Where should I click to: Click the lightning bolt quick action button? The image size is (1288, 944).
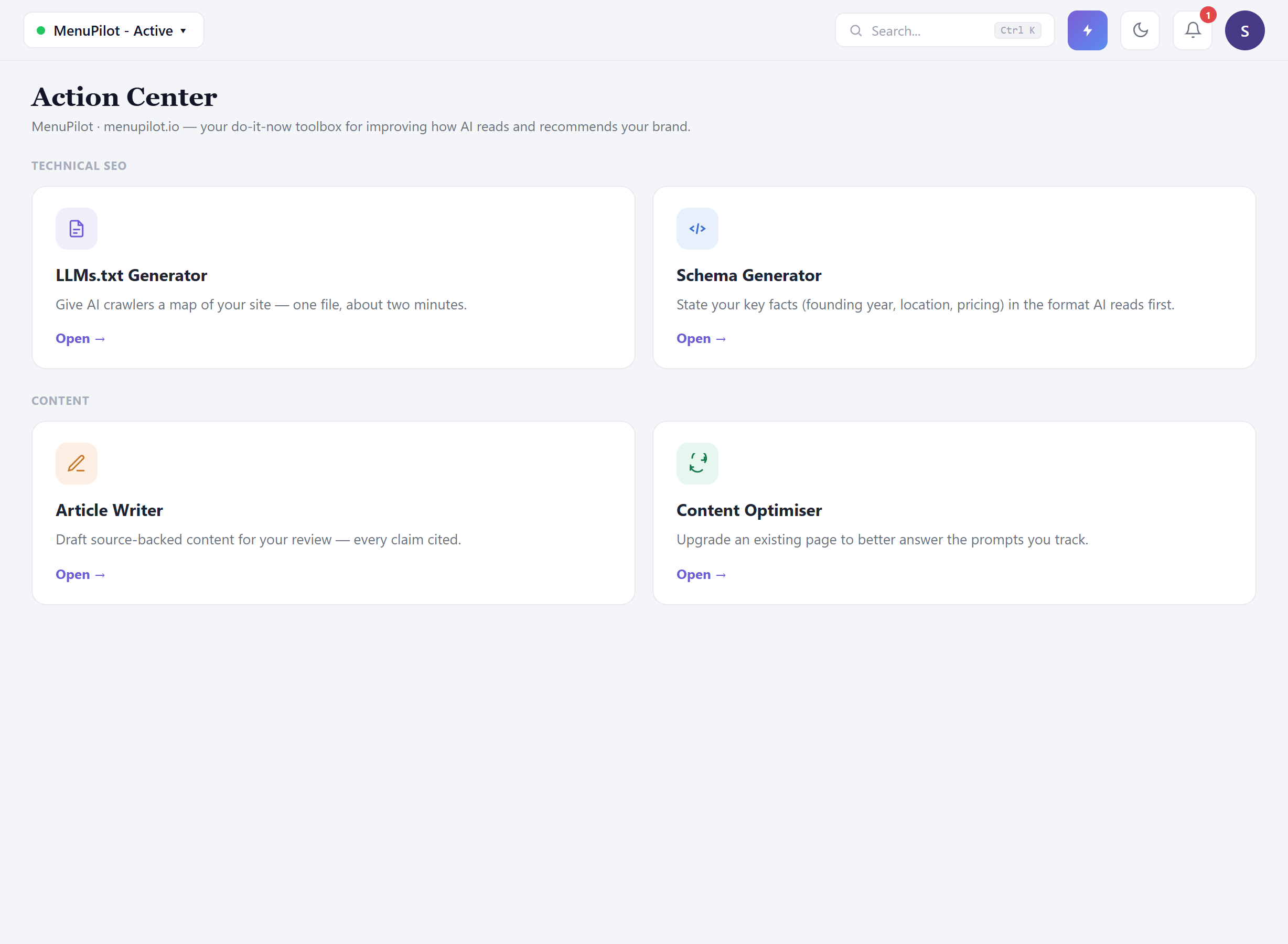1088,30
